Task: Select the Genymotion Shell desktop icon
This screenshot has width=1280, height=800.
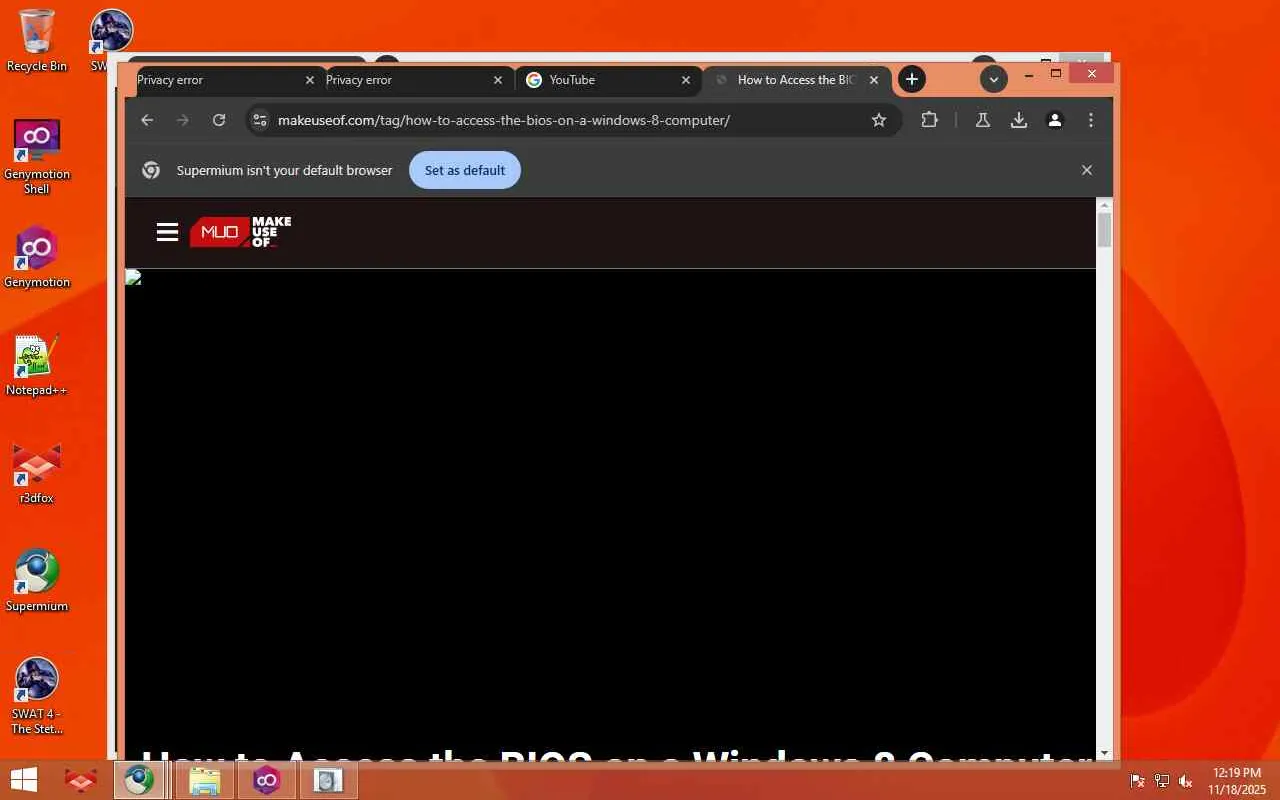Action: coord(37,157)
